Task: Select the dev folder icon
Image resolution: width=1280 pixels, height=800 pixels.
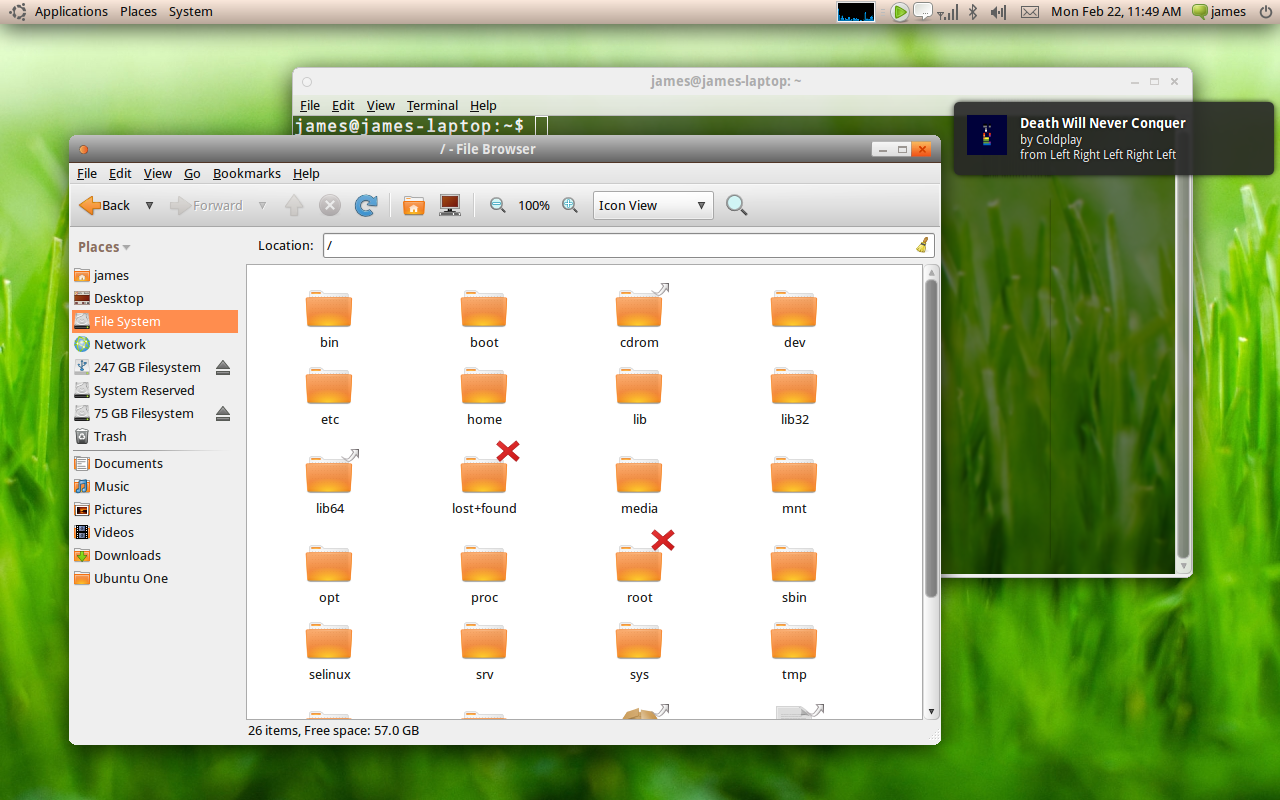Action: coord(794,309)
